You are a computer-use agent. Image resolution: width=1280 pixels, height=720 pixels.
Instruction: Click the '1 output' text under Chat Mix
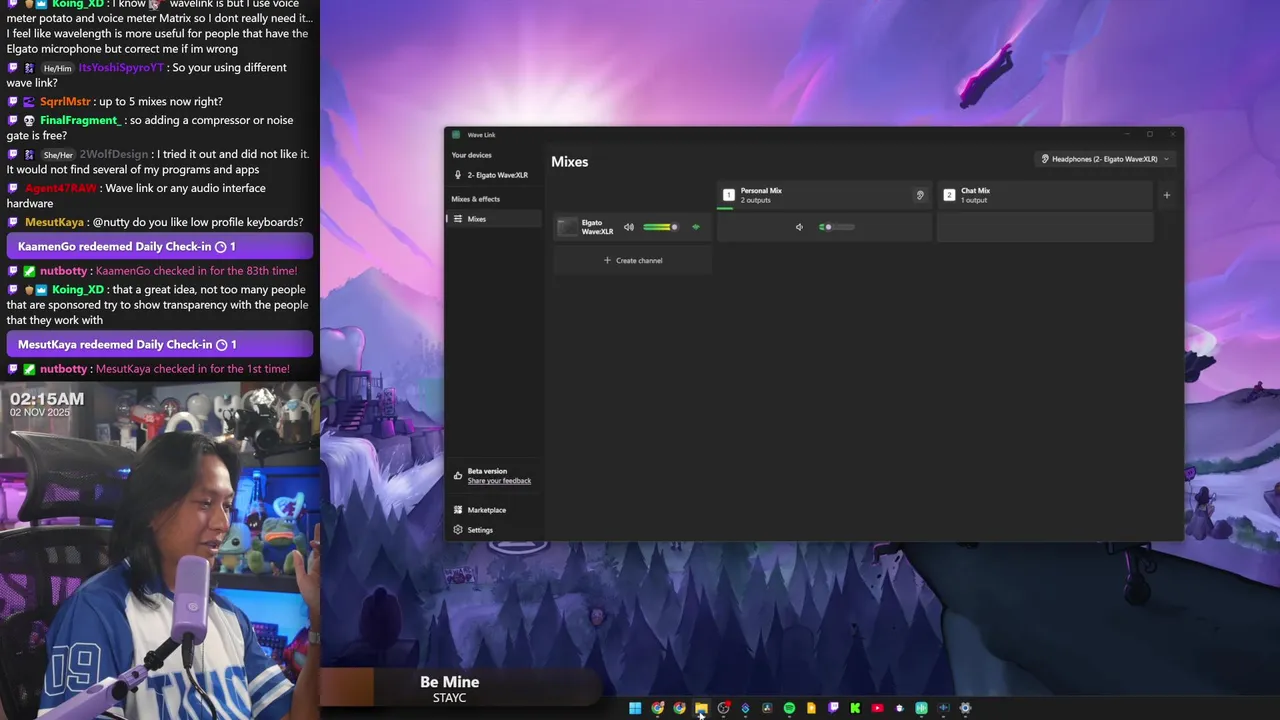974,200
